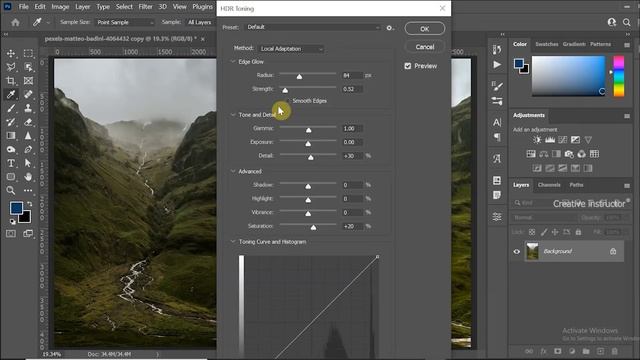The height and width of the screenshot is (360, 640).
Task: Click the Gamma value field
Action: (352, 129)
